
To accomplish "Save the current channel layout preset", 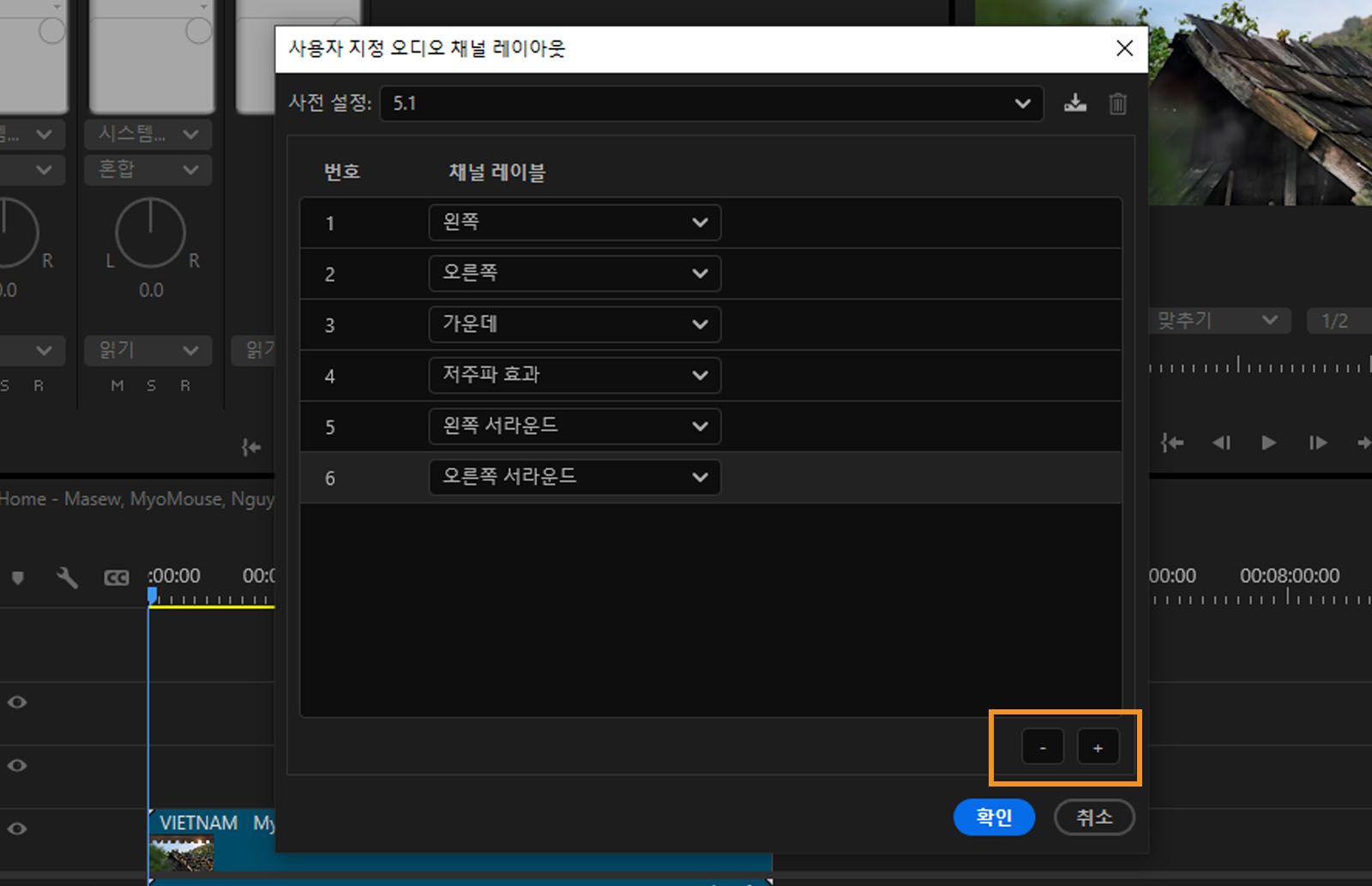I will (x=1075, y=103).
